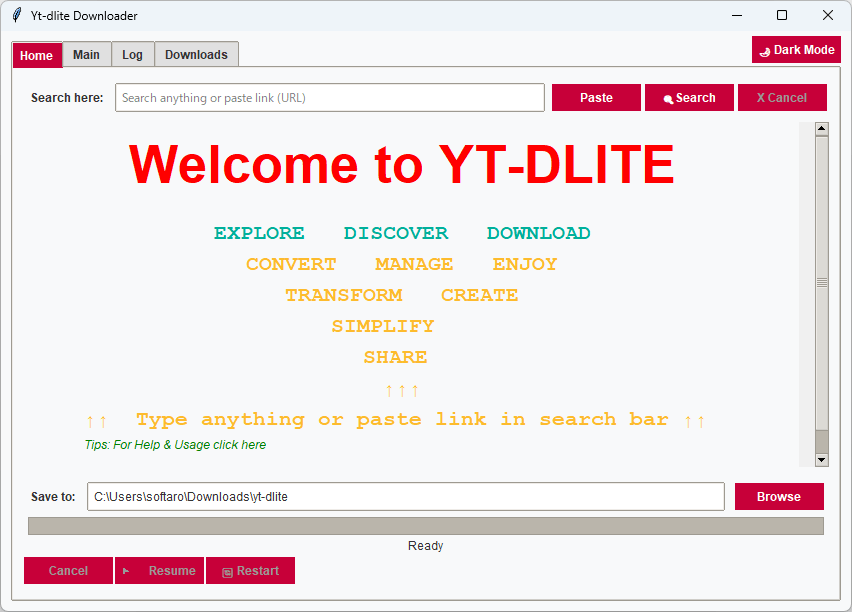This screenshot has width=852, height=612.
Task: Switch to the Downloads tab
Action: (196, 55)
